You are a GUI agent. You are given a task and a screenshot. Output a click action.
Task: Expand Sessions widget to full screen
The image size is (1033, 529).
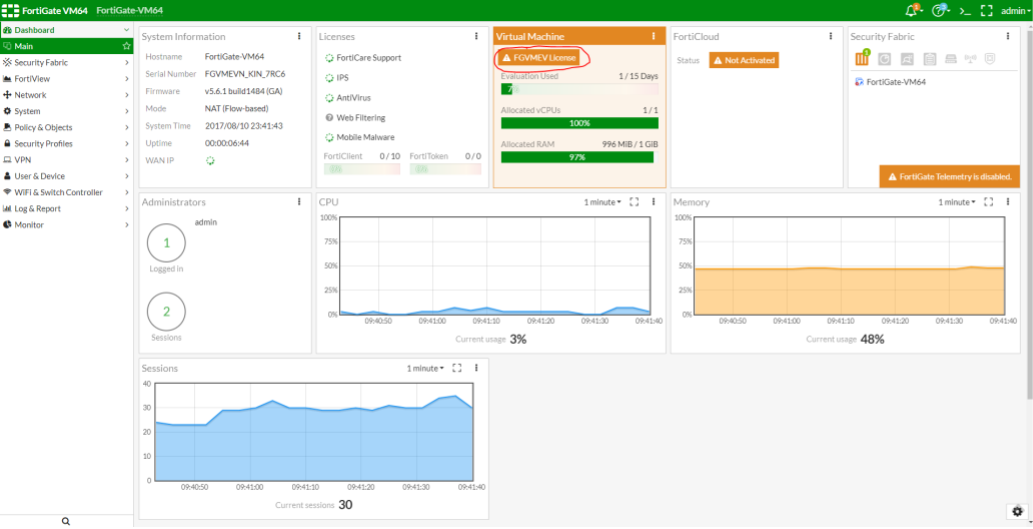[x=457, y=368]
